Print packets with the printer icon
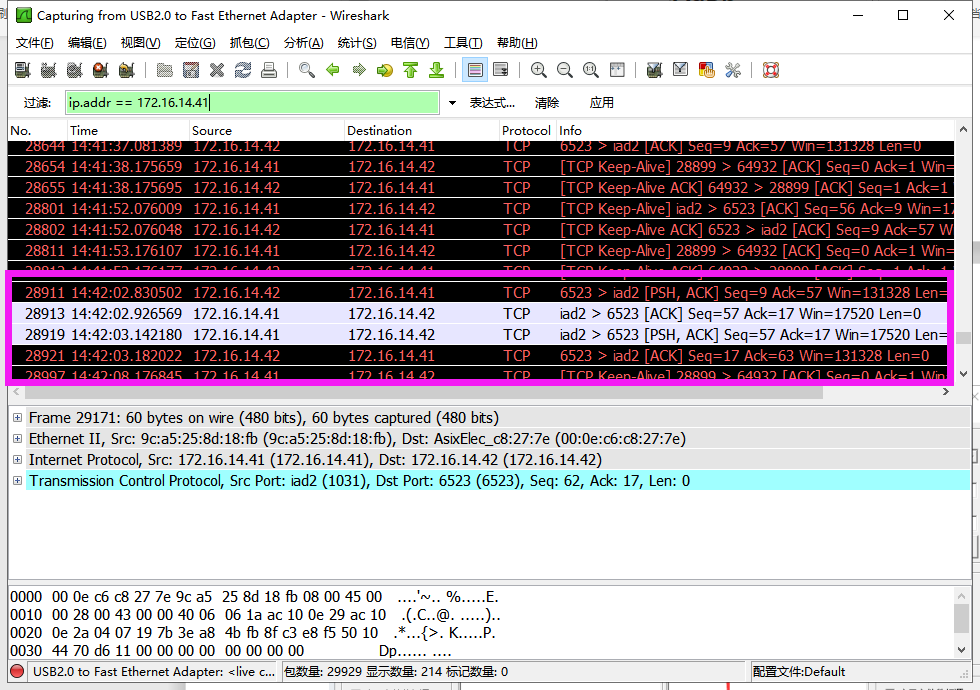 pos(269,70)
